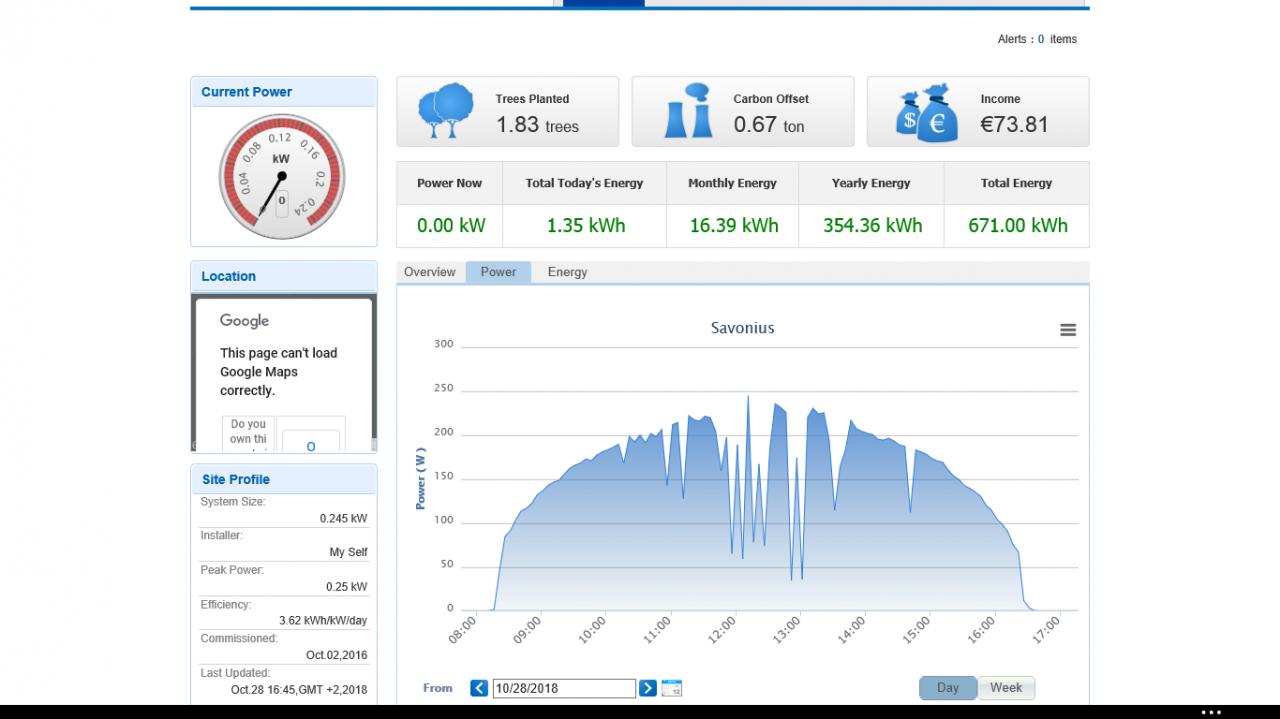This screenshot has height=719, width=1280.
Task: Click "This page can't load Google Maps" message
Action: (279, 372)
